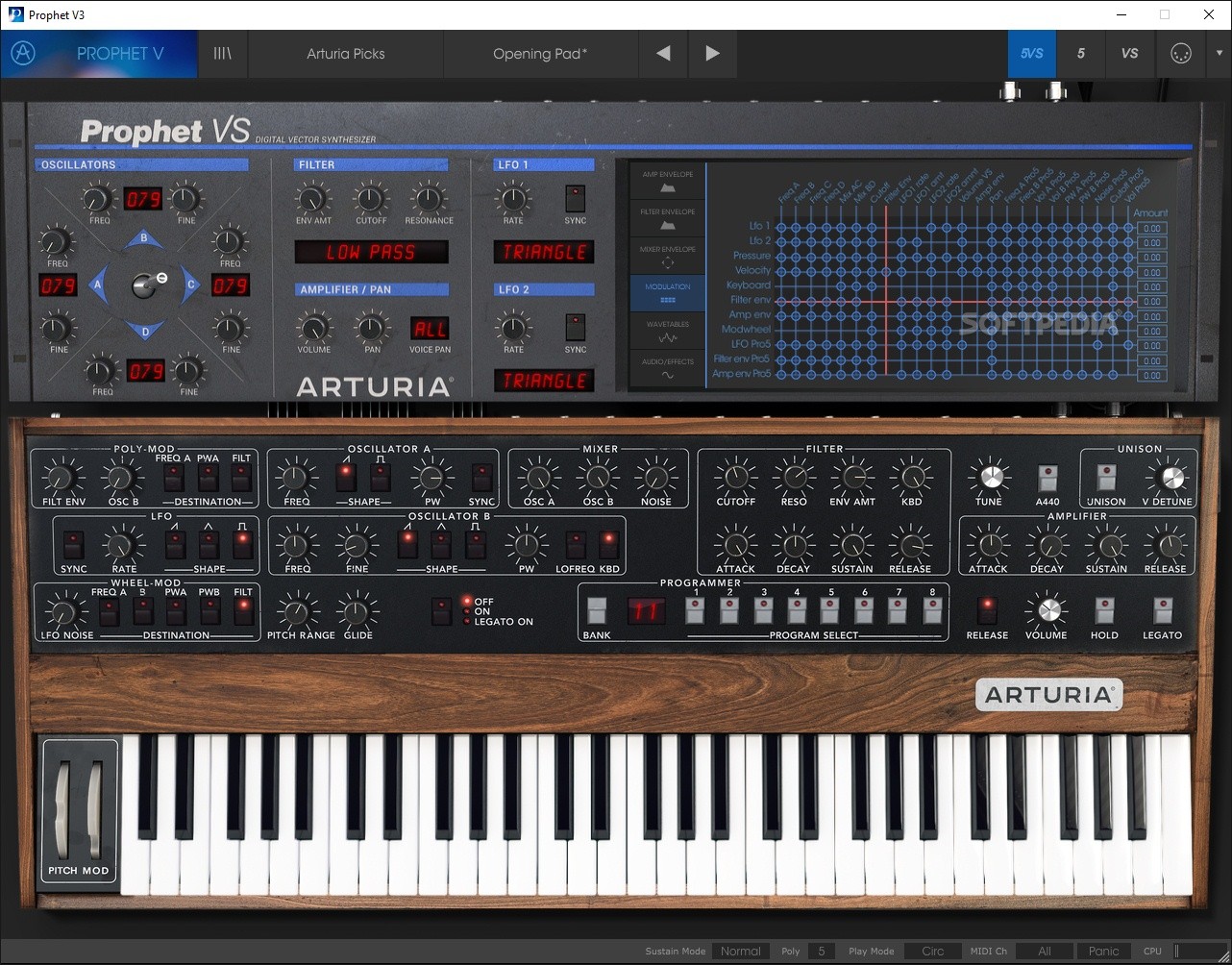Toggle LFO 2 Sync switch
Viewport: 1232px width, 965px height.
[576, 327]
